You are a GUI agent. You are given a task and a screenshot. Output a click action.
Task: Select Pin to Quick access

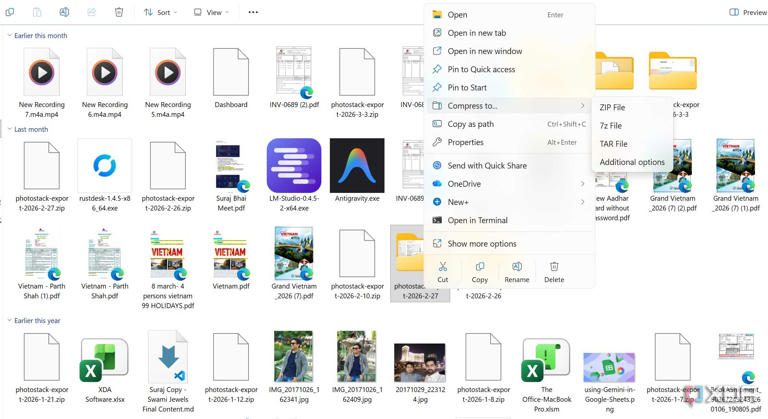point(509,69)
